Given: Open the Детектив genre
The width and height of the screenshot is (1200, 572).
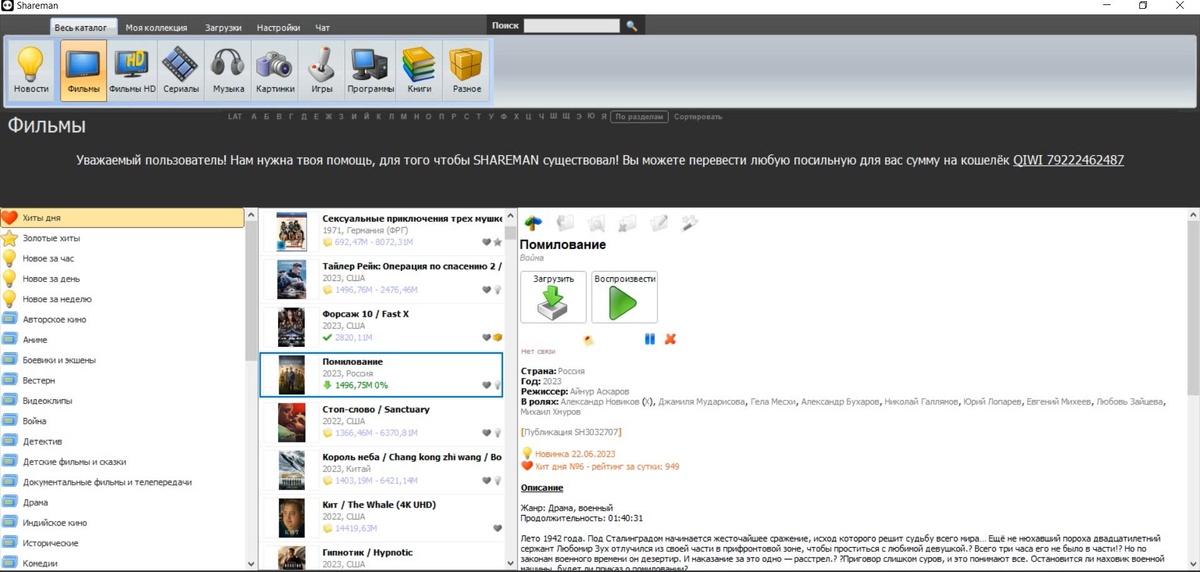Looking at the screenshot, I should click(122, 441).
